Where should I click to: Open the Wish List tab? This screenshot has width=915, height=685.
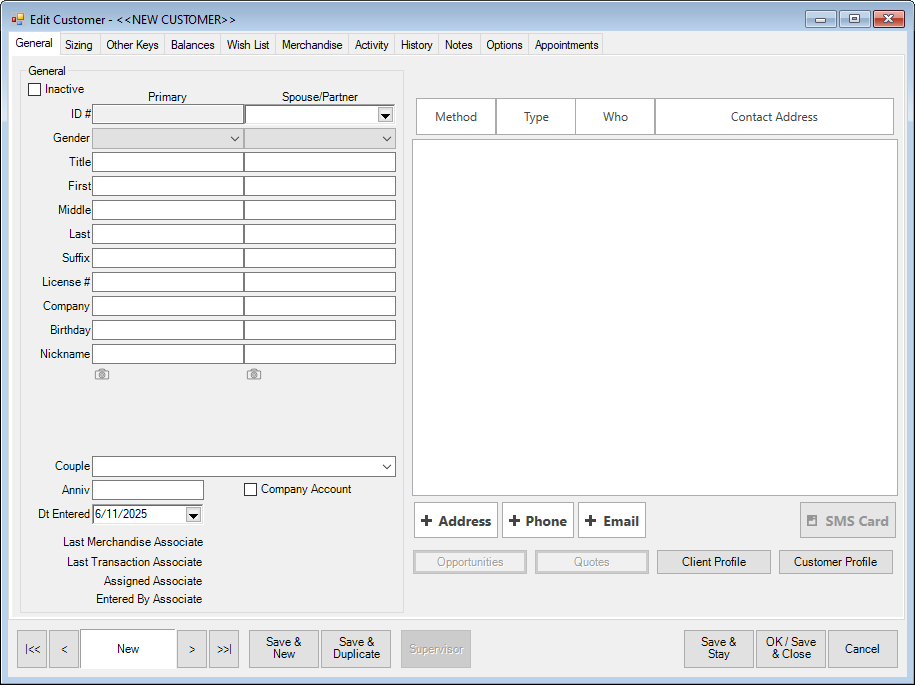coord(248,45)
